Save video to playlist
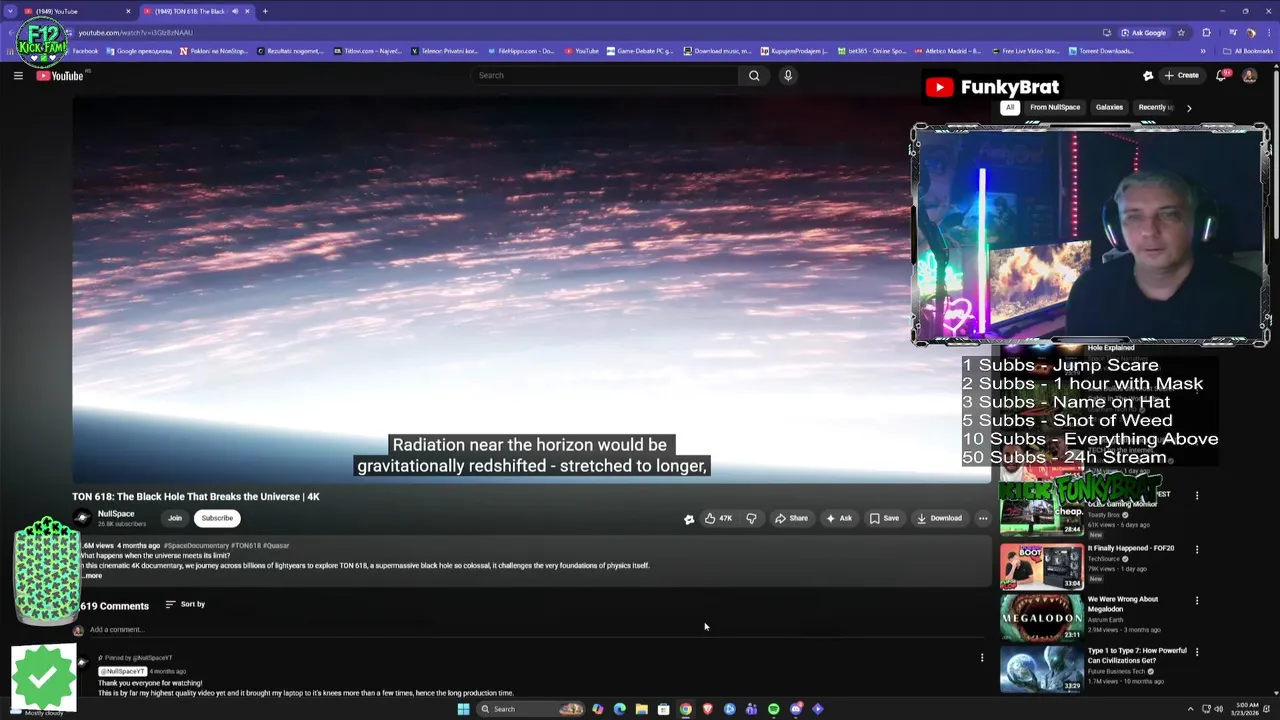The width and height of the screenshot is (1280, 720). tap(884, 518)
